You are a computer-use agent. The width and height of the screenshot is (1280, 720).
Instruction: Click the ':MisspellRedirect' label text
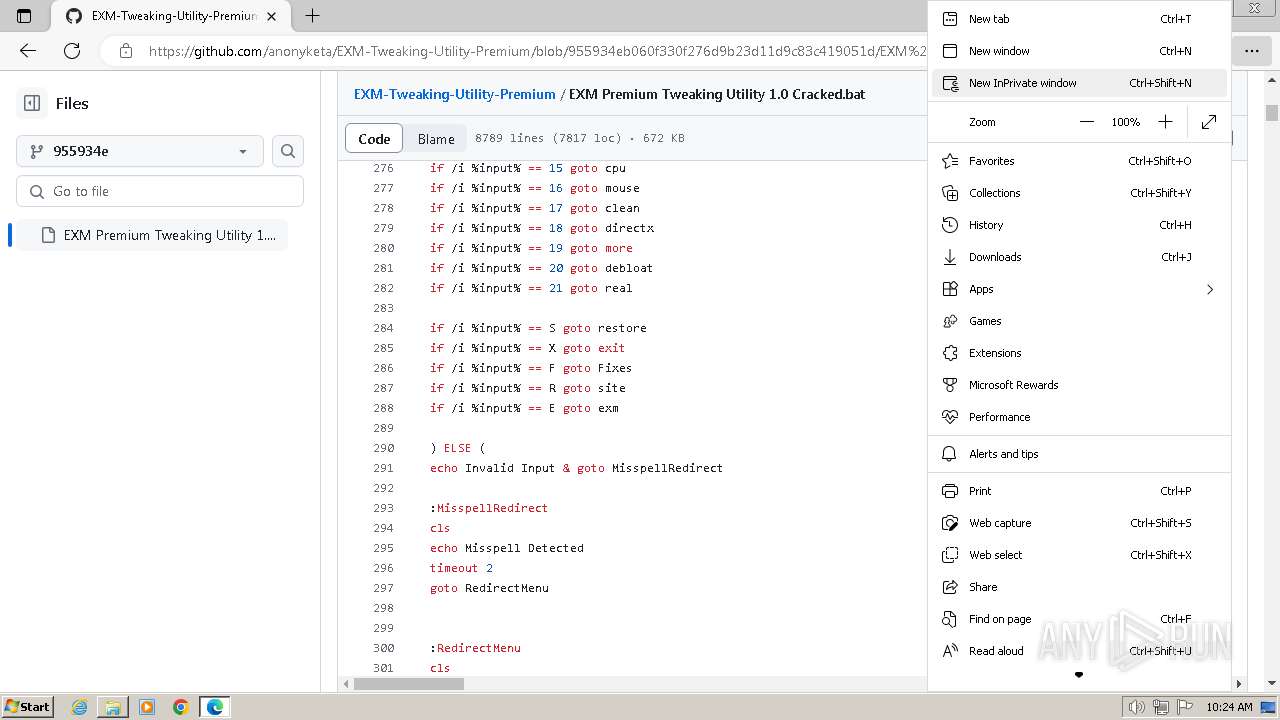[x=489, y=508]
